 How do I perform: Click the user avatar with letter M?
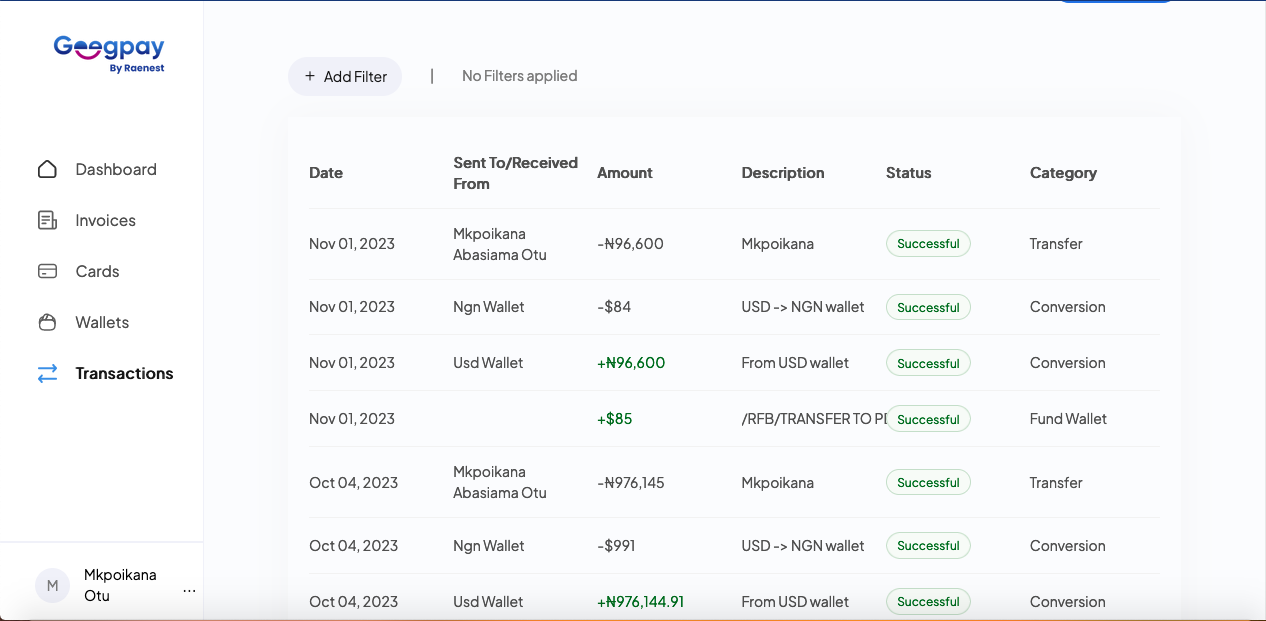tap(52, 585)
